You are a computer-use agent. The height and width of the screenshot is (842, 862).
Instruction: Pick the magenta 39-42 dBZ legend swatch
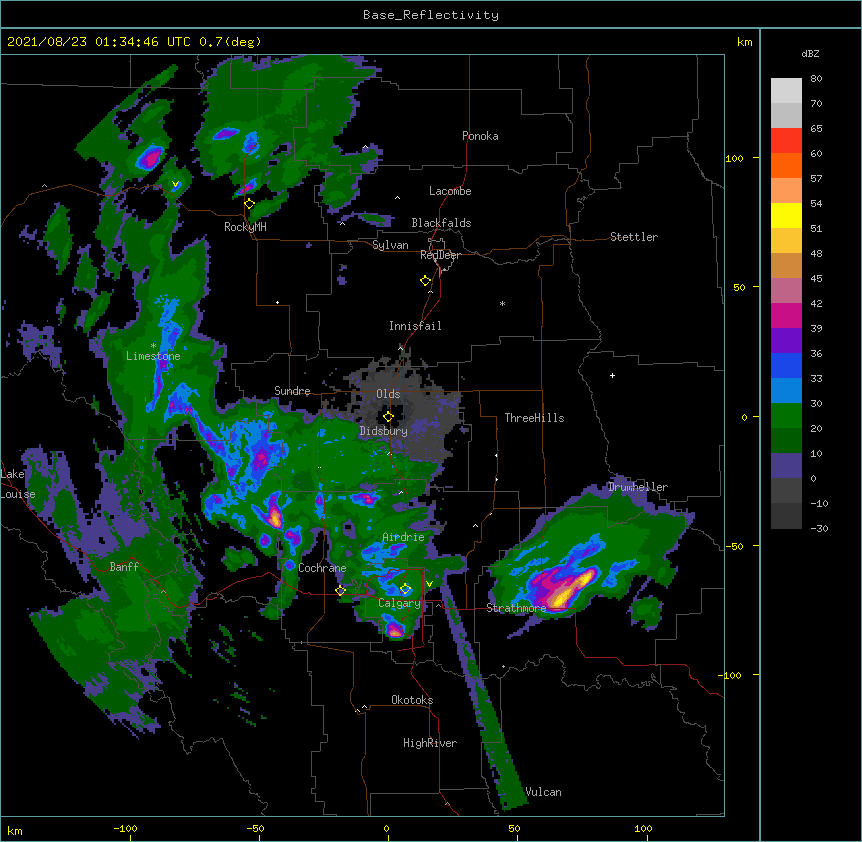(786, 316)
